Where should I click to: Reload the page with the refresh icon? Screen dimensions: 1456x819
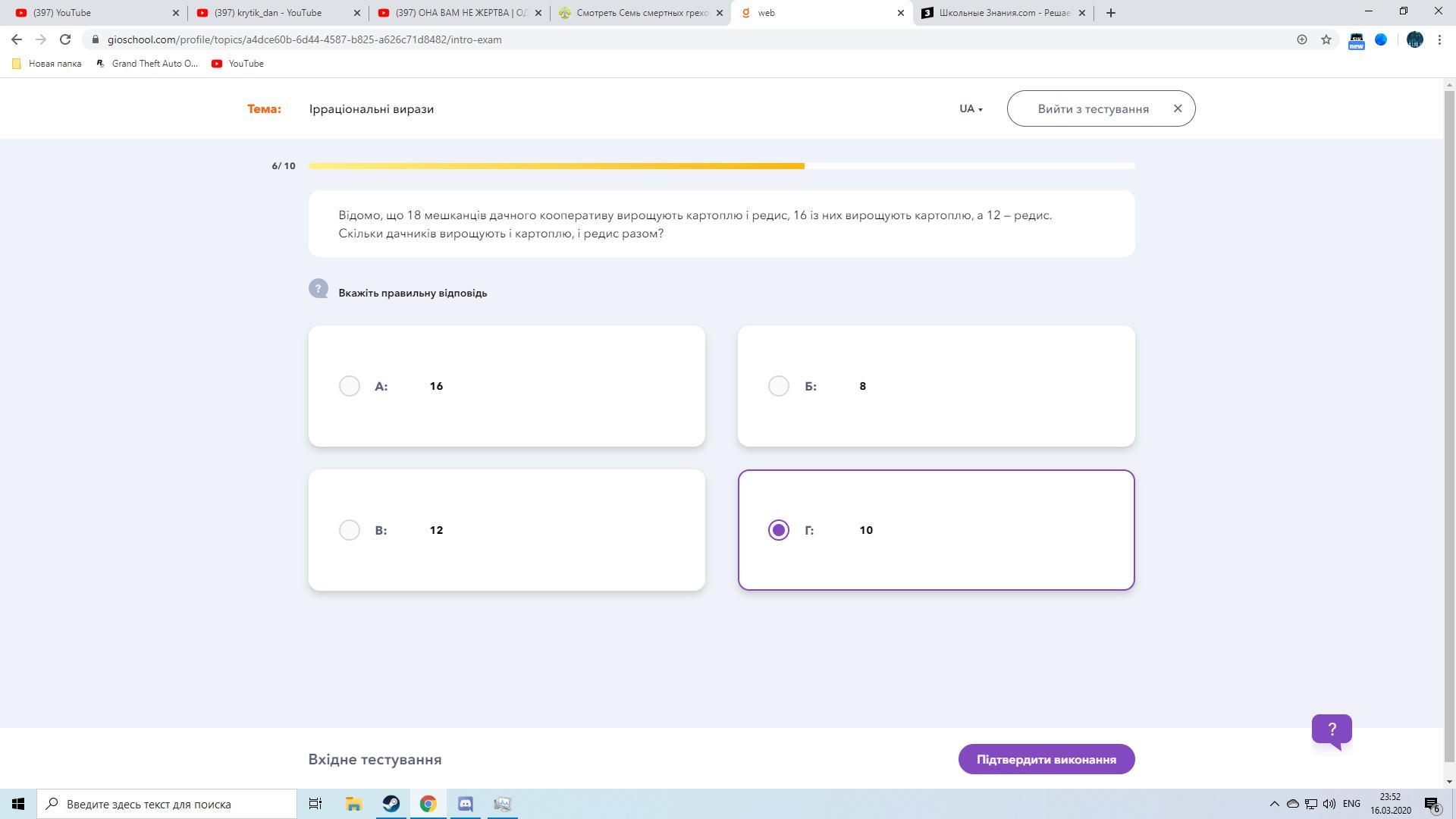coord(65,39)
